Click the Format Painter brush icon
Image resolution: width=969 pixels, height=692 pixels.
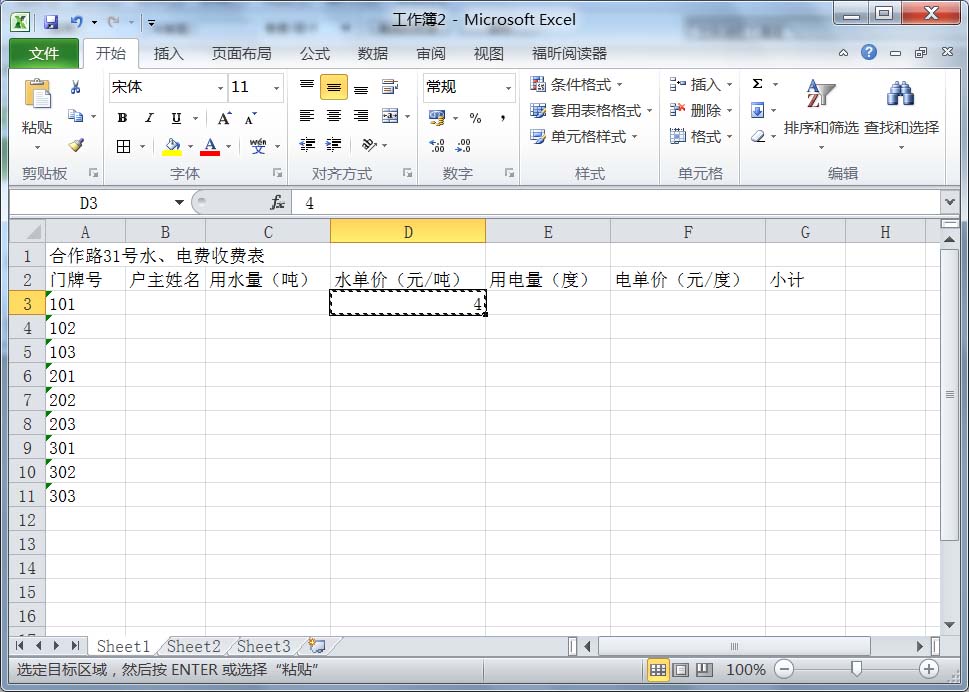tap(76, 145)
